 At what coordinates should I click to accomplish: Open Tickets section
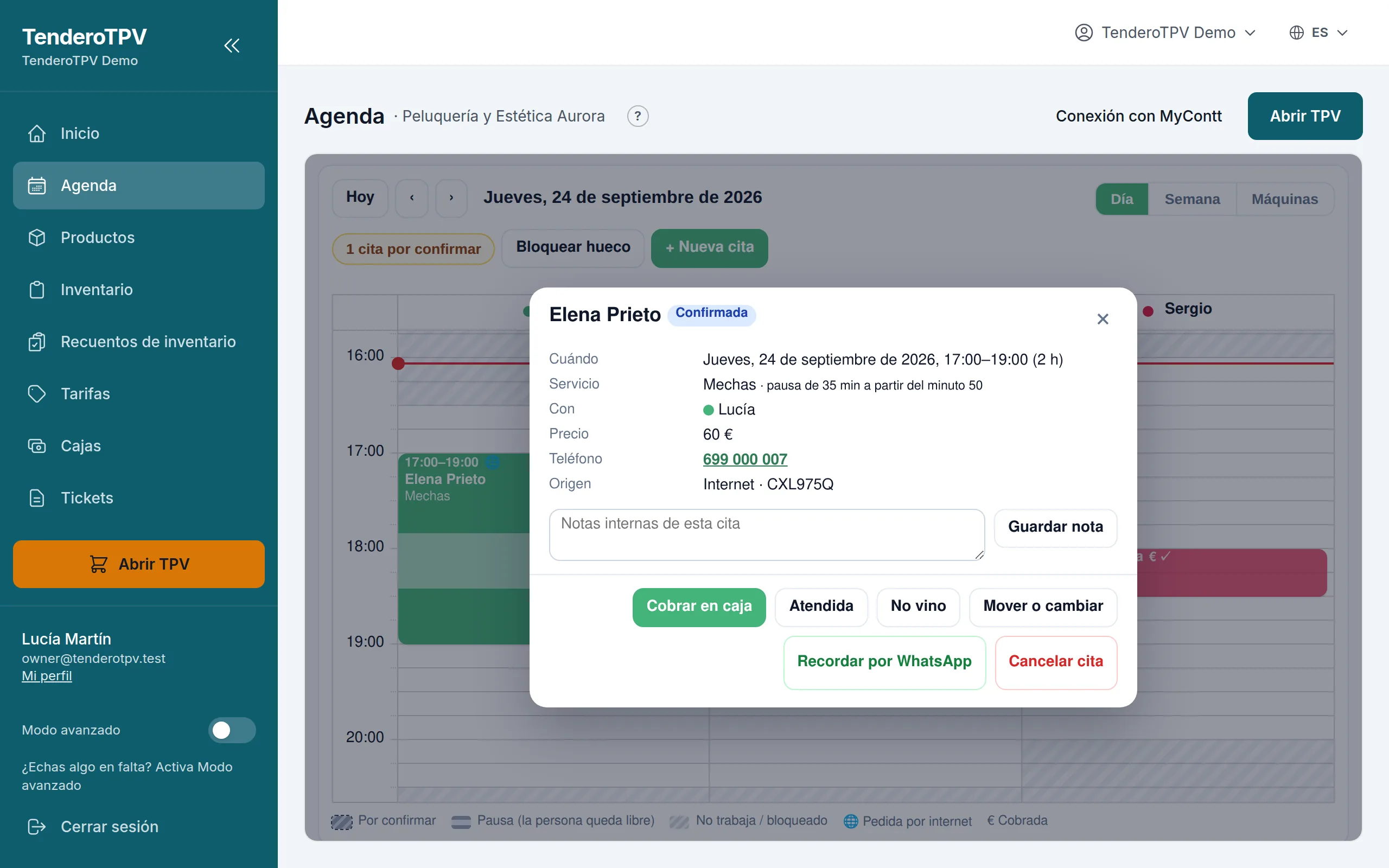[x=138, y=497]
